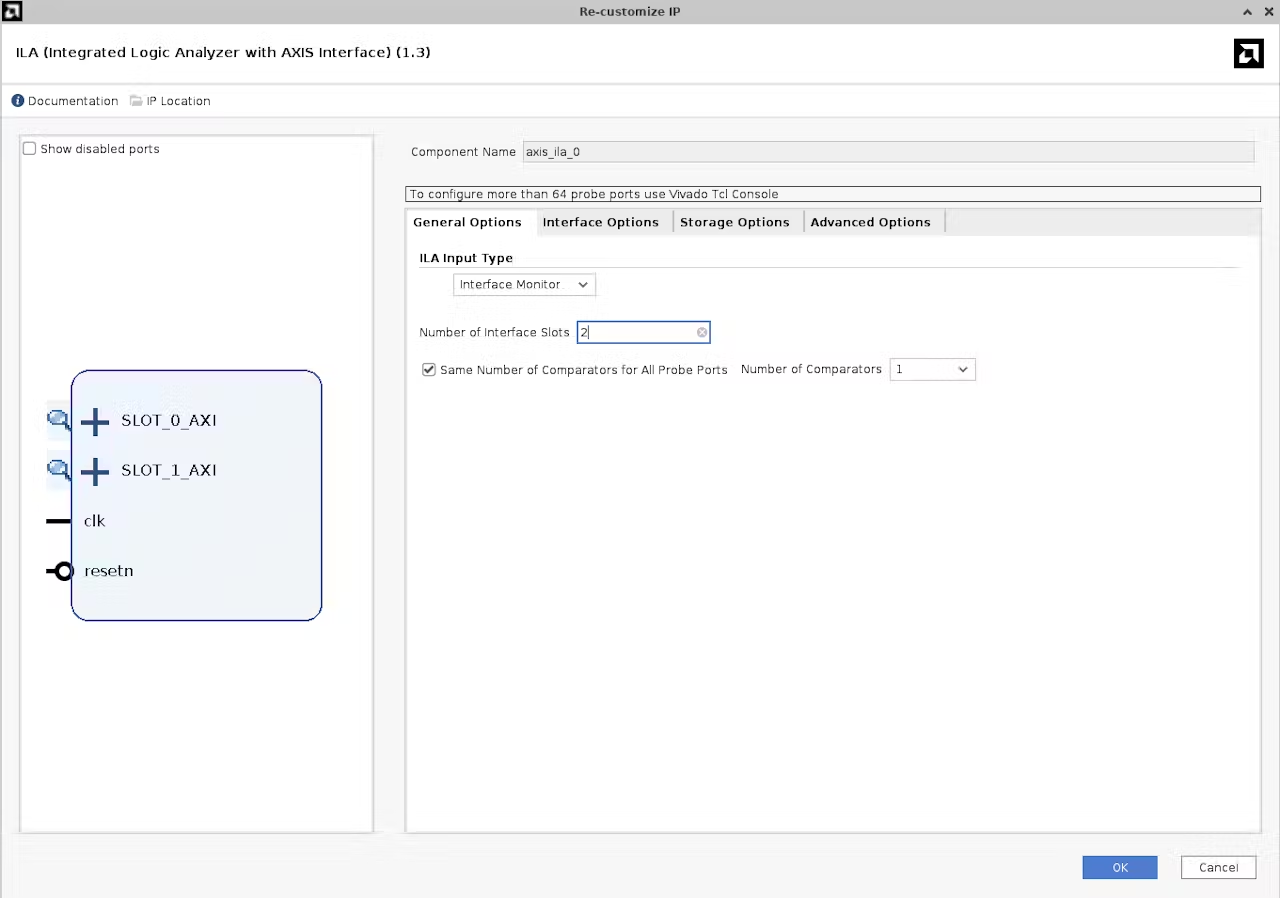Switch to General Options tab
This screenshot has height=898, width=1280.
[x=467, y=222]
